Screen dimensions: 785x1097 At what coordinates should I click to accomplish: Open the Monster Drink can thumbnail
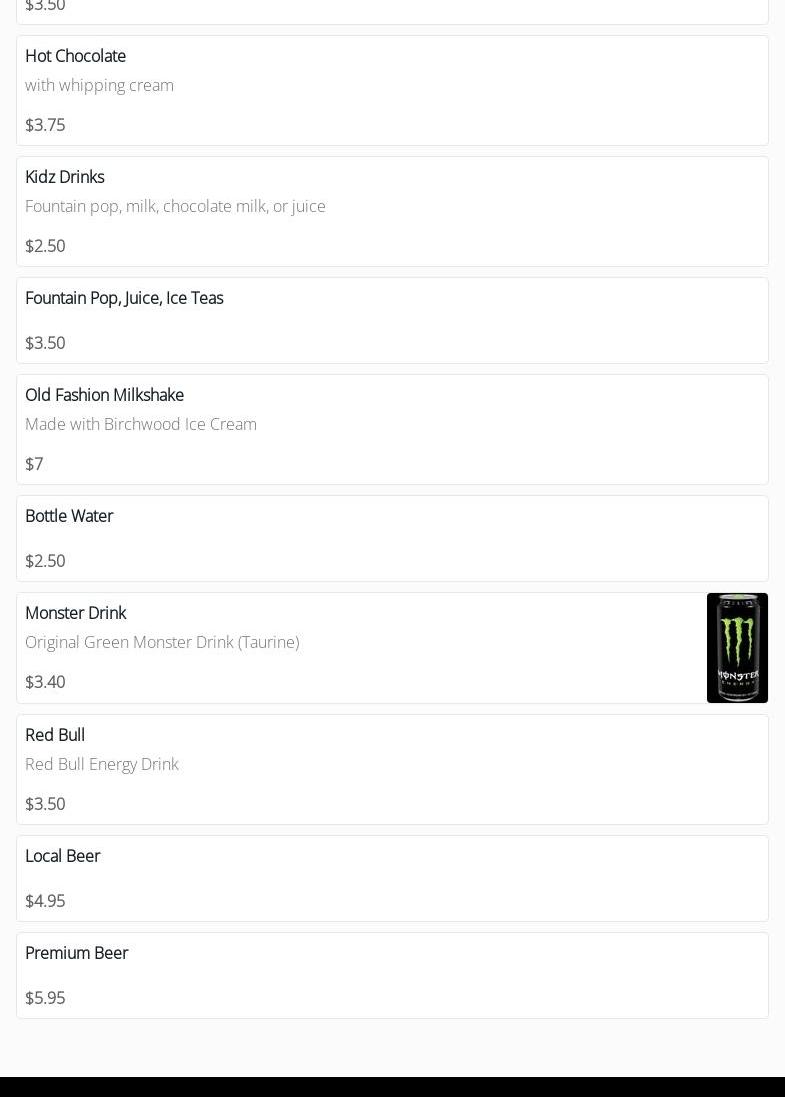[737, 648]
